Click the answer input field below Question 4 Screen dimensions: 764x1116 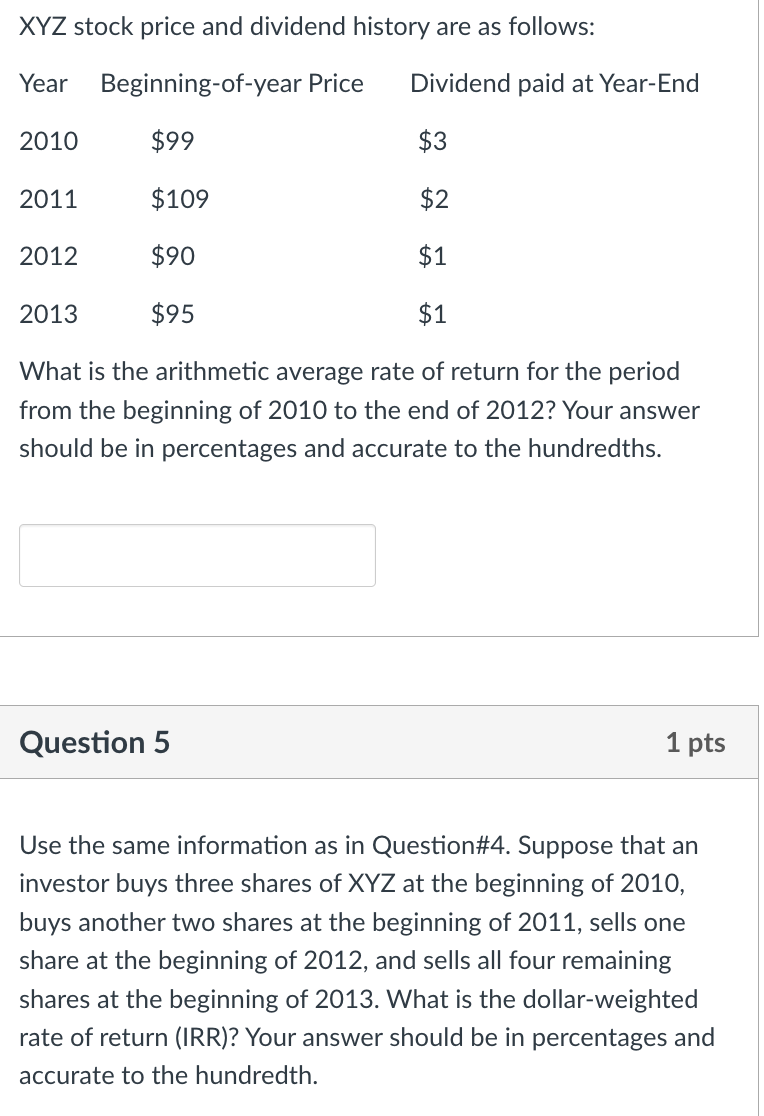pos(196,555)
